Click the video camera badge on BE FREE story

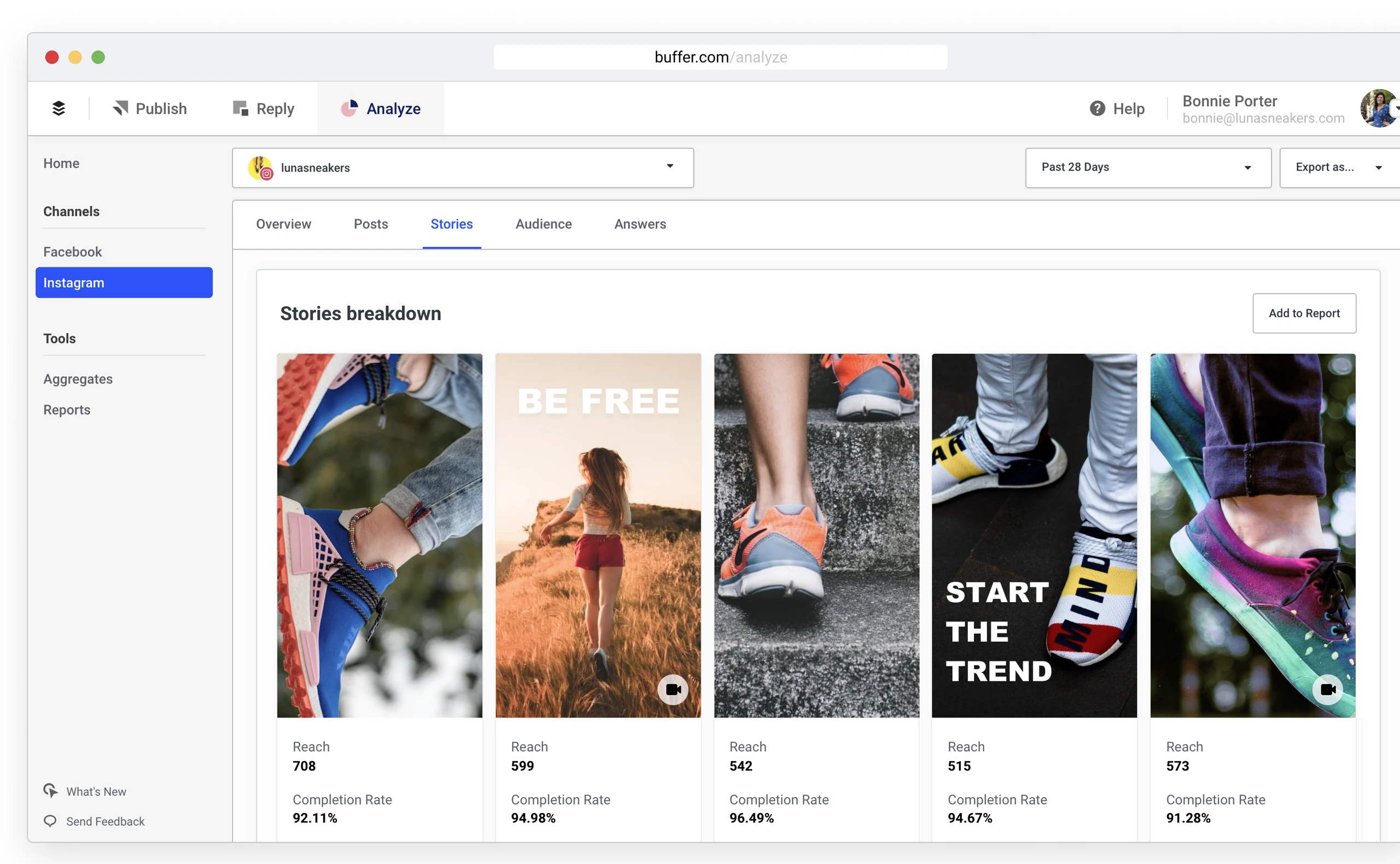[x=673, y=690]
